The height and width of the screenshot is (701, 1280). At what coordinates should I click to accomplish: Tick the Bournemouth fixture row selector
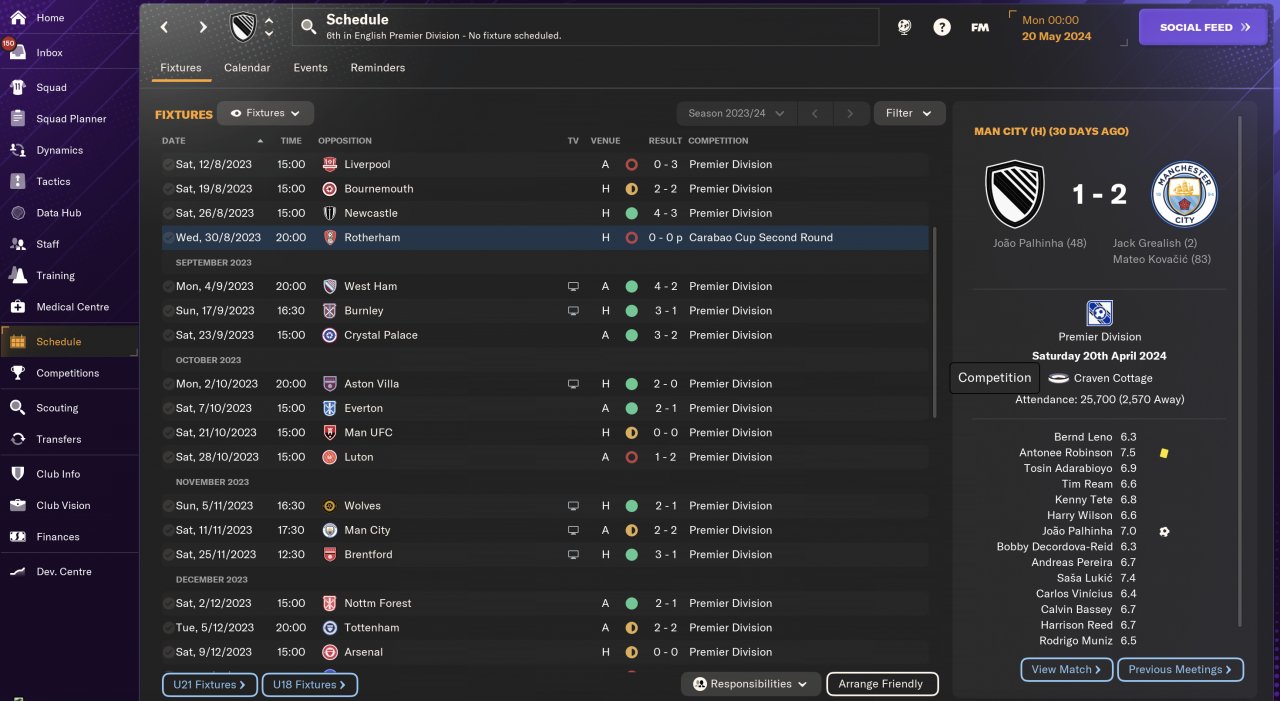[168, 188]
